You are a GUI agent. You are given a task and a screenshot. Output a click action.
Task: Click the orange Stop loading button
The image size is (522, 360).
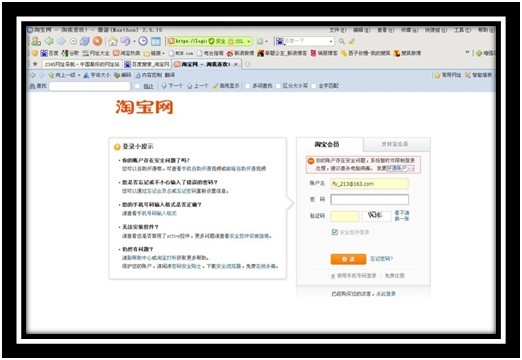pyautogui.click(x=98, y=41)
